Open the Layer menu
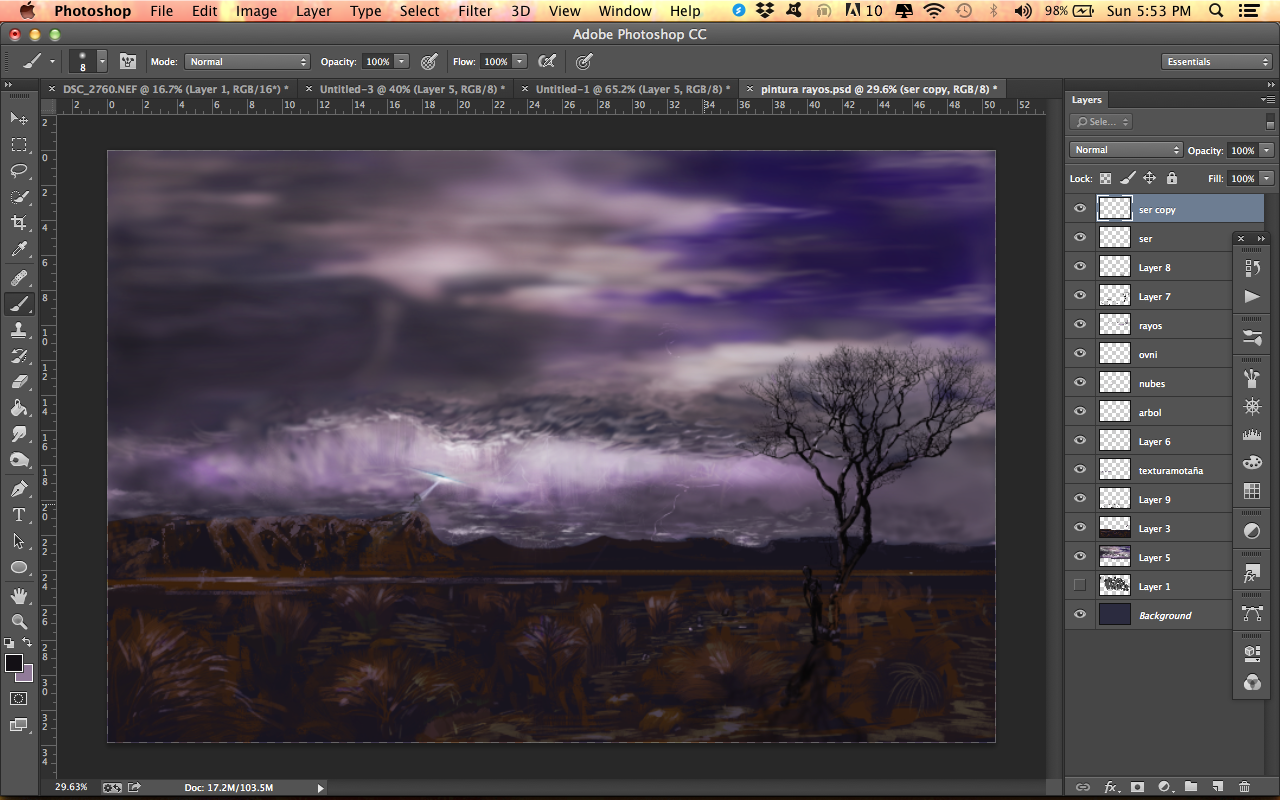This screenshot has width=1280, height=800. click(x=313, y=11)
